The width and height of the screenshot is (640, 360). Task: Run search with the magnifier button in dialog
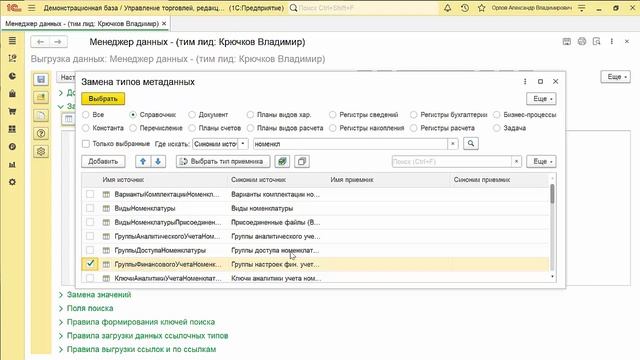pos(471,144)
